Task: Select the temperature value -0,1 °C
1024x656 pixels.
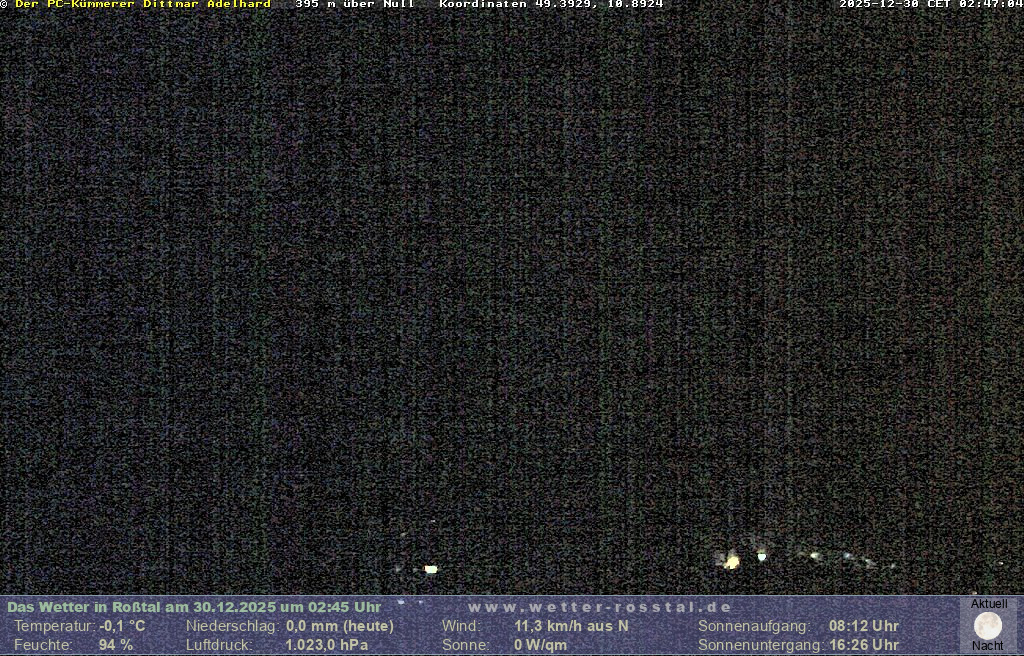Action: point(122,626)
